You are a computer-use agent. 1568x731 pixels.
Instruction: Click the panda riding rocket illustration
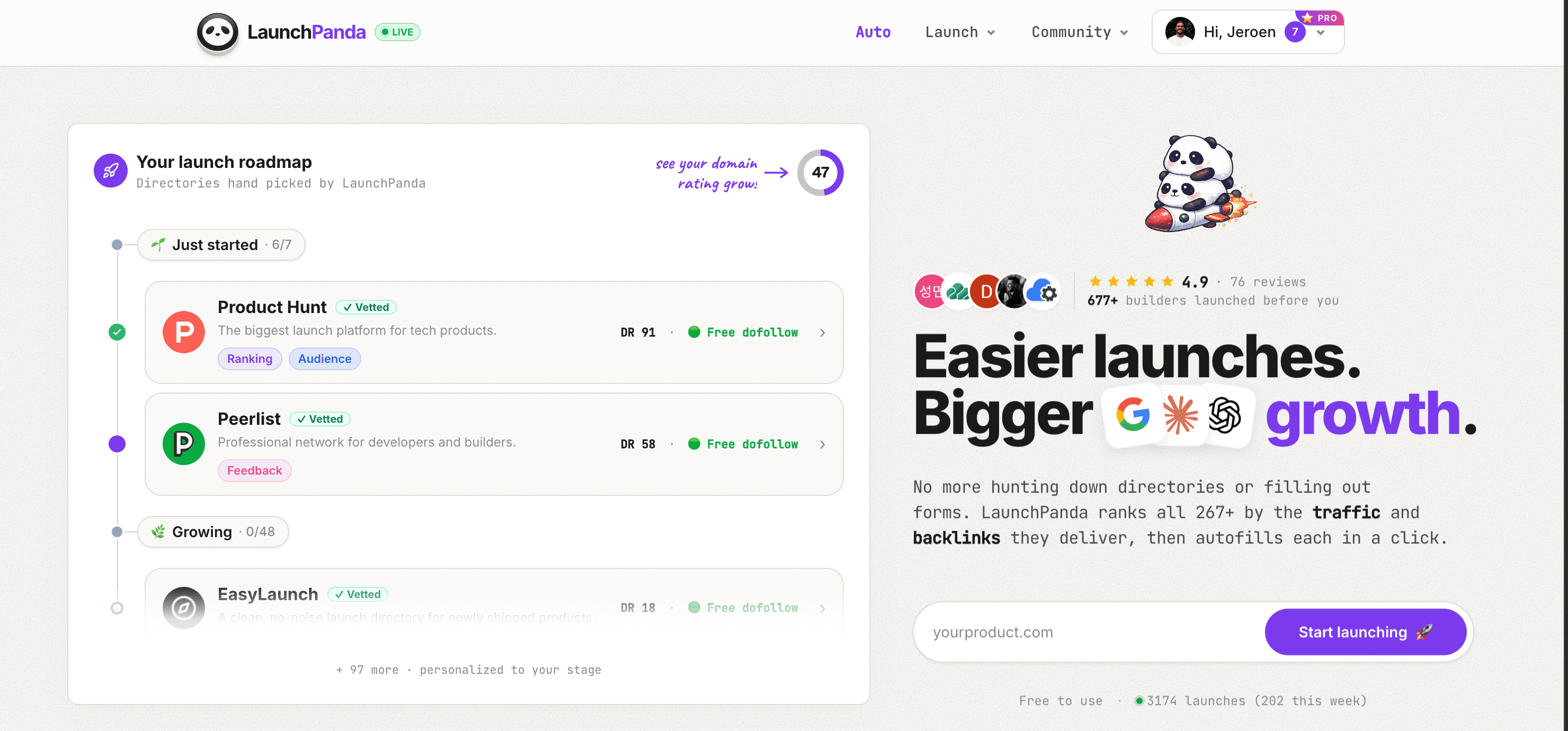(x=1200, y=183)
